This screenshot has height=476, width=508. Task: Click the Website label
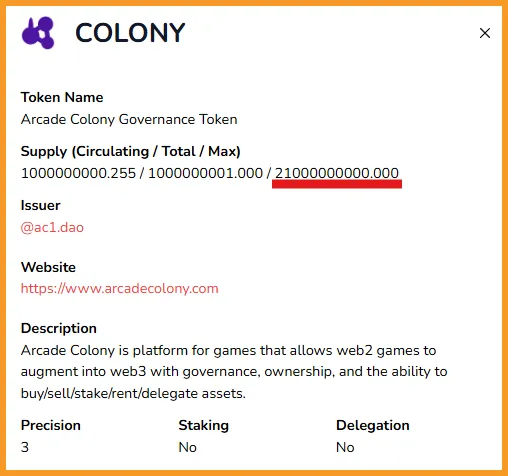point(48,267)
